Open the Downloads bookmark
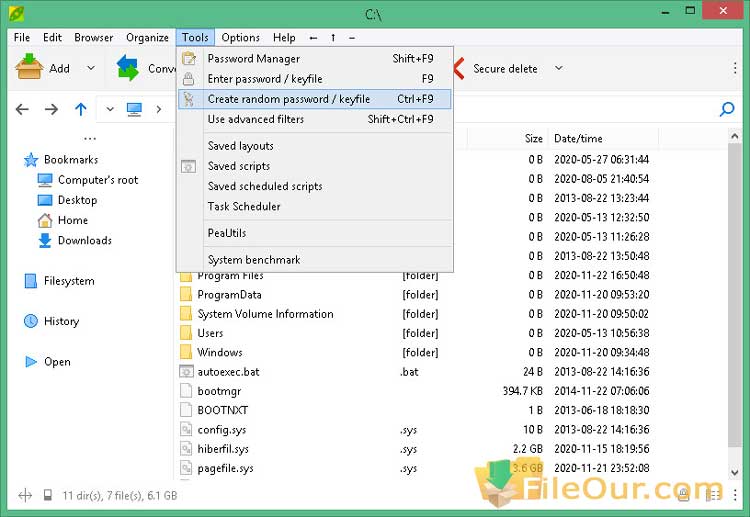 tap(84, 240)
